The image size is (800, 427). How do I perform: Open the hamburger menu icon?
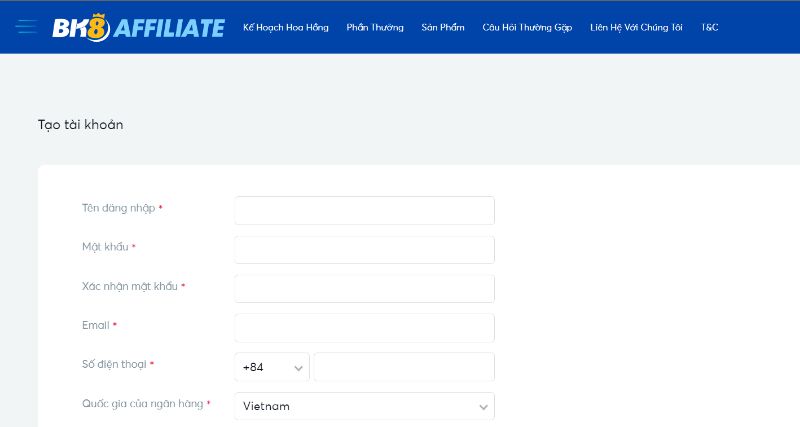[x=27, y=27]
